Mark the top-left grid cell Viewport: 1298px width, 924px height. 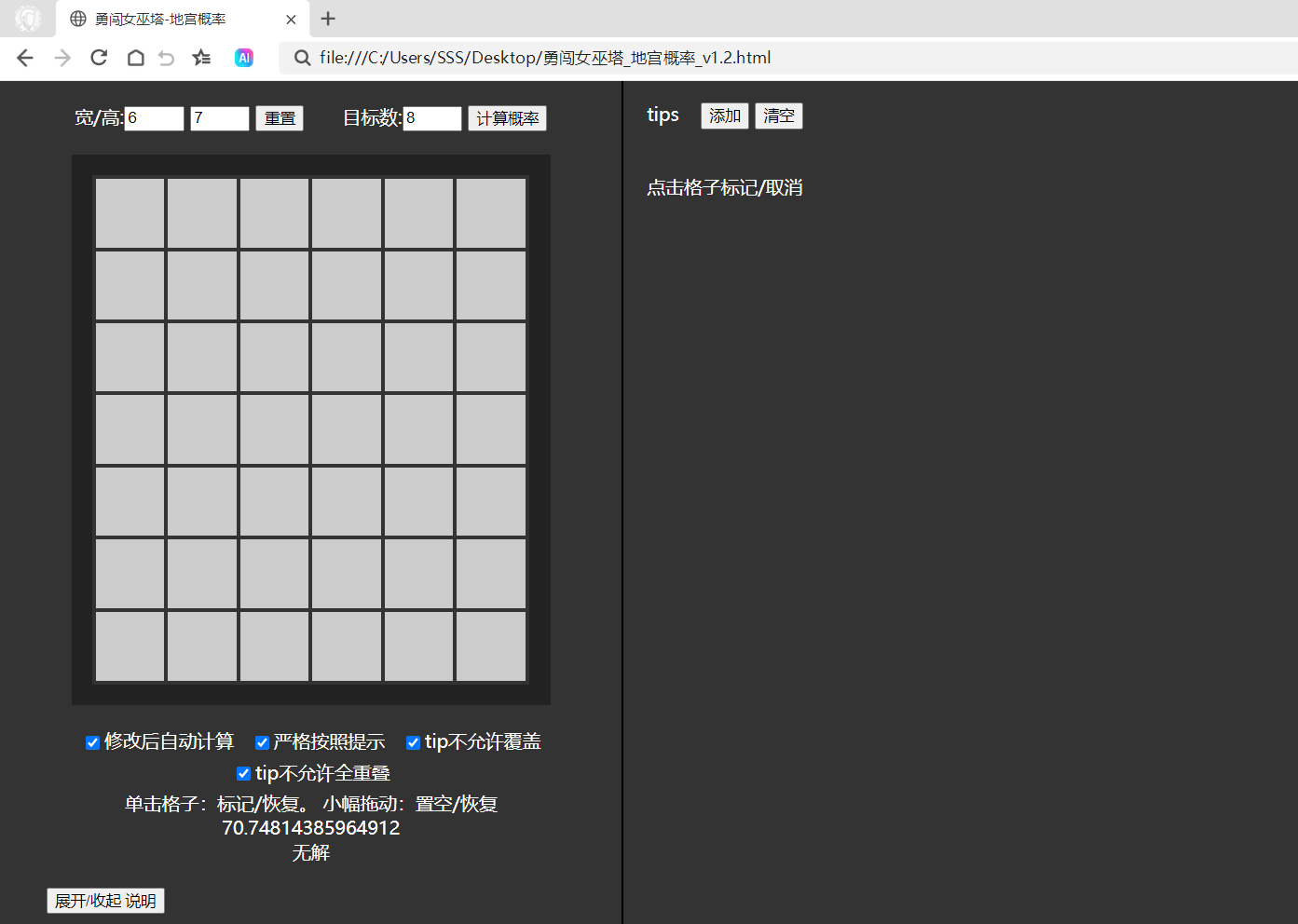(x=130, y=213)
